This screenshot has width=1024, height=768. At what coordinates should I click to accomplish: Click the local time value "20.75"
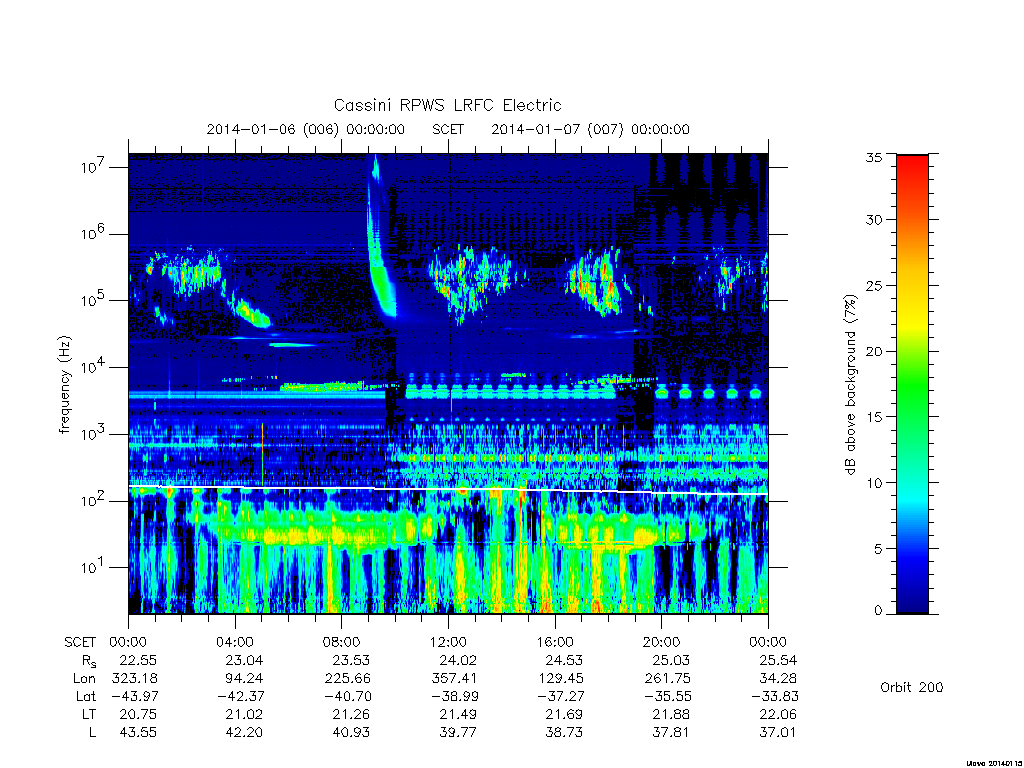[x=138, y=714]
